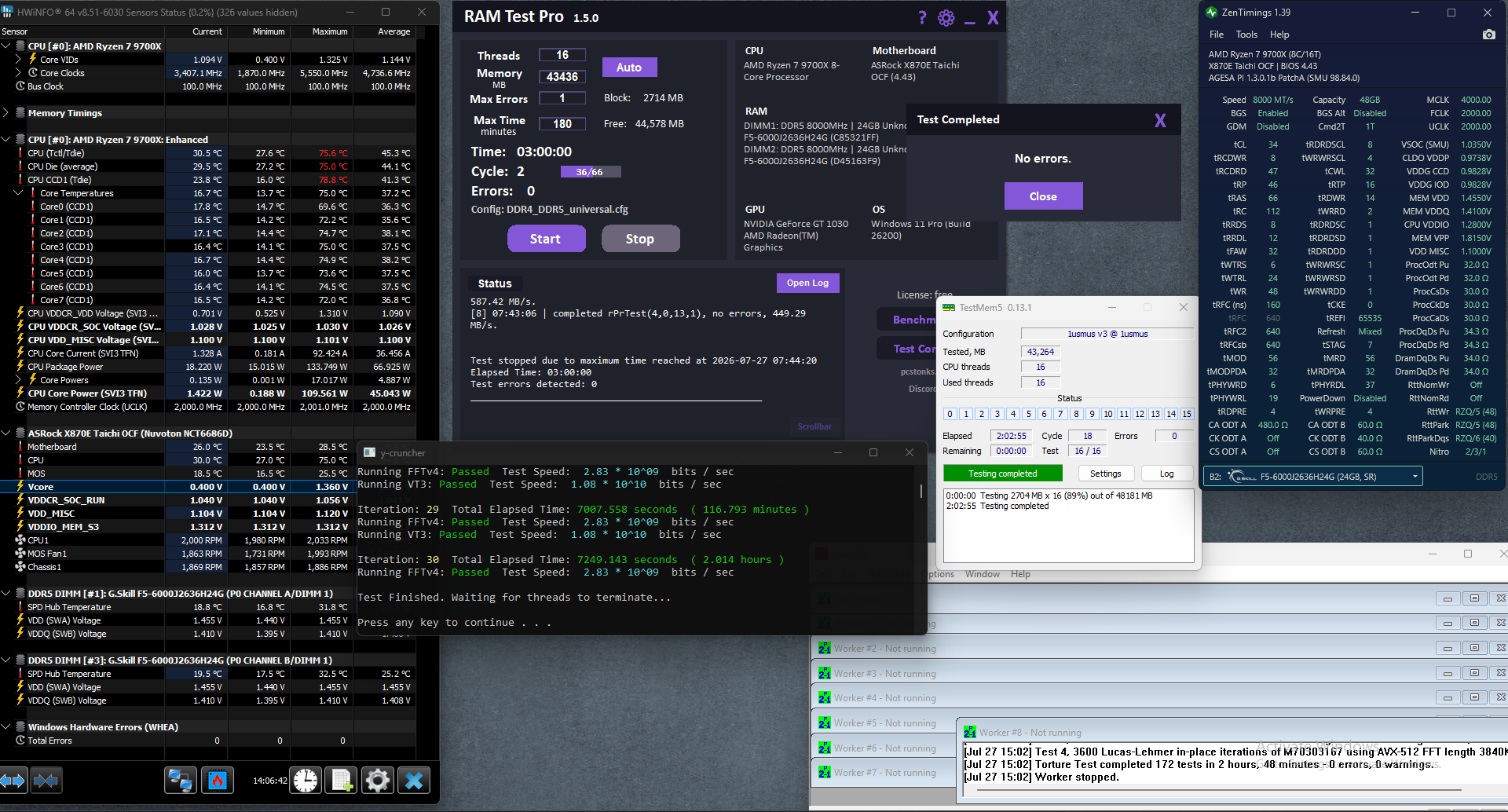Viewport: 1508px width, 812px height.
Task: Click TestMem5 Testing completed green bar
Action: click(x=1003, y=474)
